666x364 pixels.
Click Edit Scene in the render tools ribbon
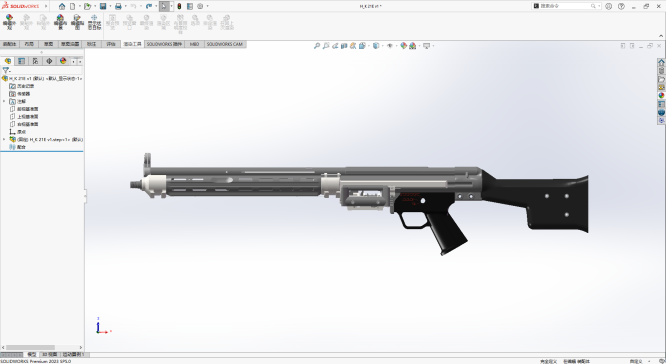point(60,22)
